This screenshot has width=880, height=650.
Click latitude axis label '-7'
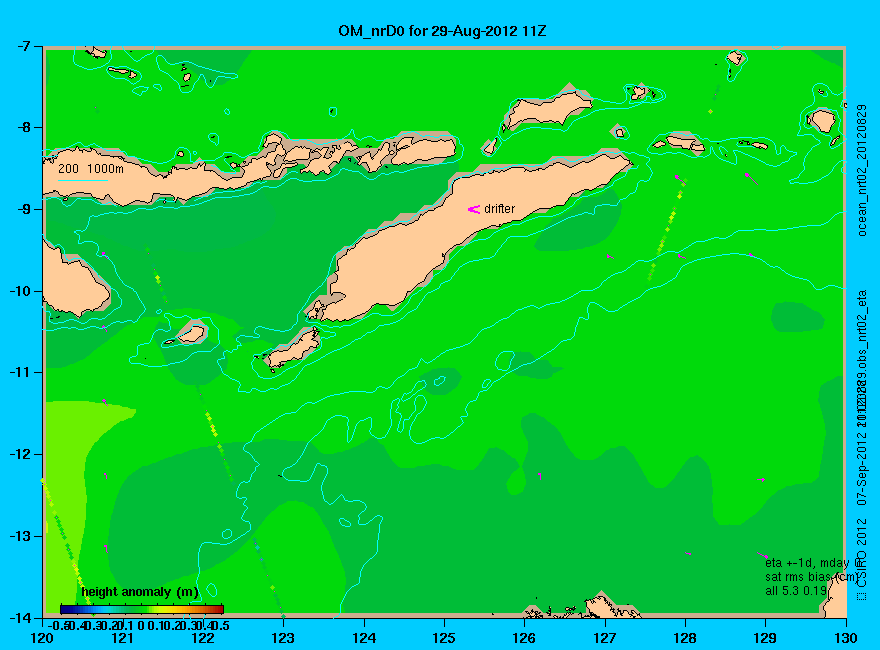(22, 46)
